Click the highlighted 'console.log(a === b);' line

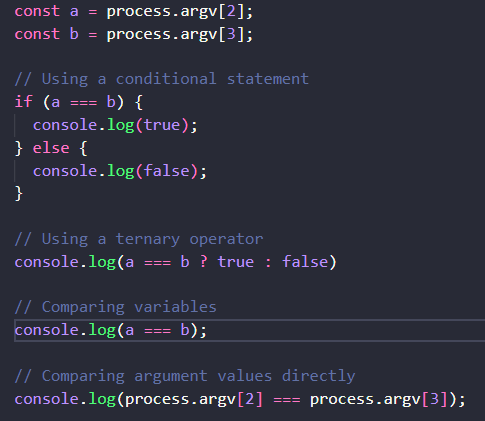click(x=250, y=330)
